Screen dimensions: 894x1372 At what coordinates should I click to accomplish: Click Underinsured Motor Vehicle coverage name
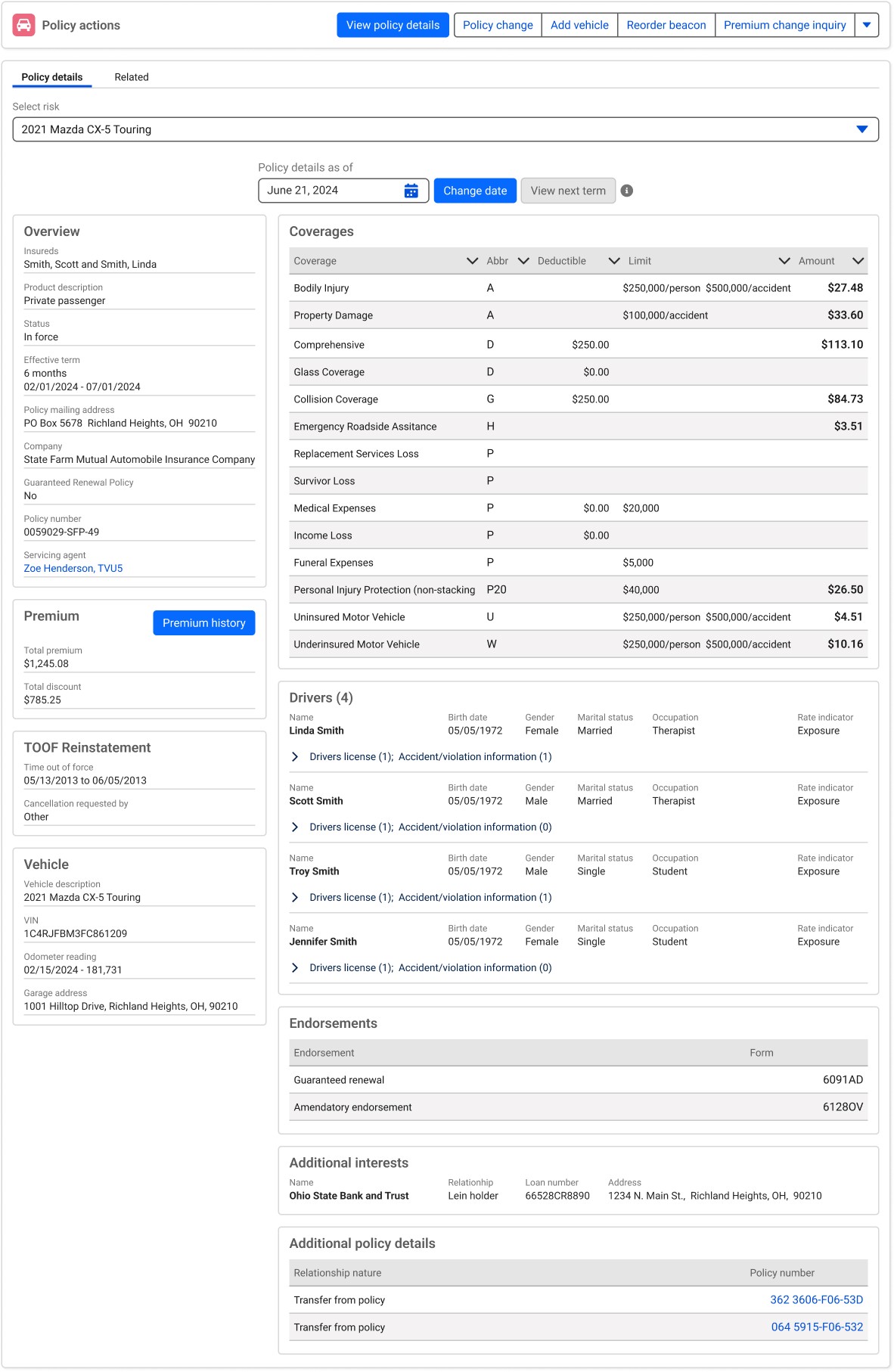click(x=356, y=644)
